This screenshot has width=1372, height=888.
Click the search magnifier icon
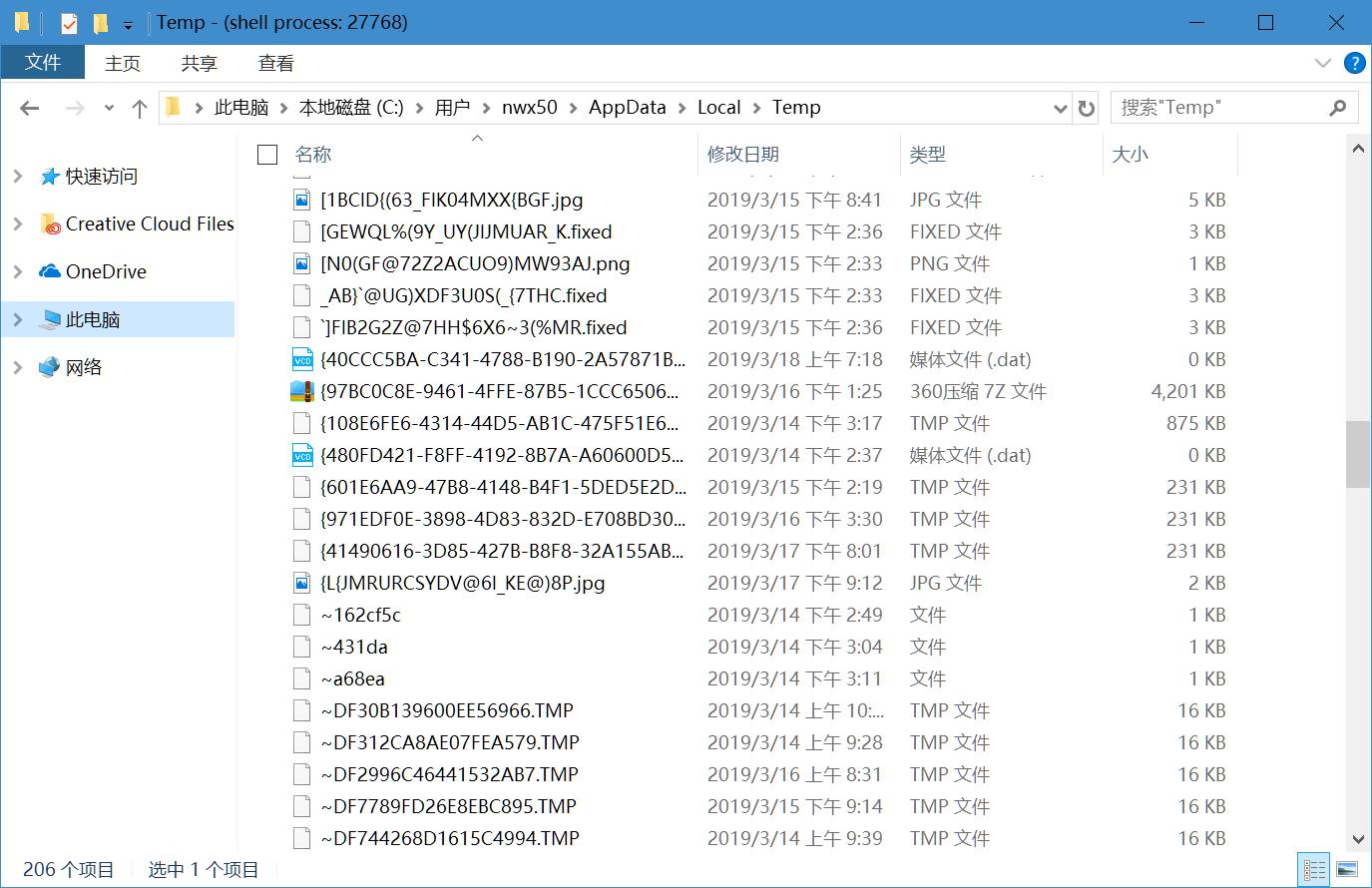pyautogui.click(x=1338, y=108)
